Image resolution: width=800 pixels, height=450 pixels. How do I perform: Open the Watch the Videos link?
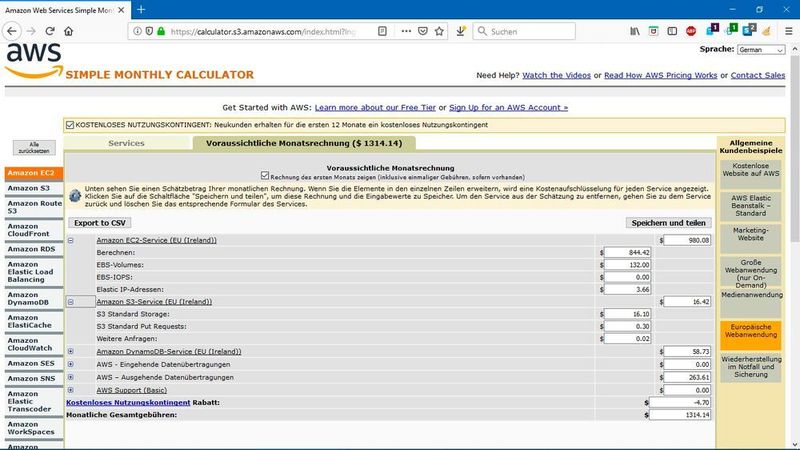556,76
